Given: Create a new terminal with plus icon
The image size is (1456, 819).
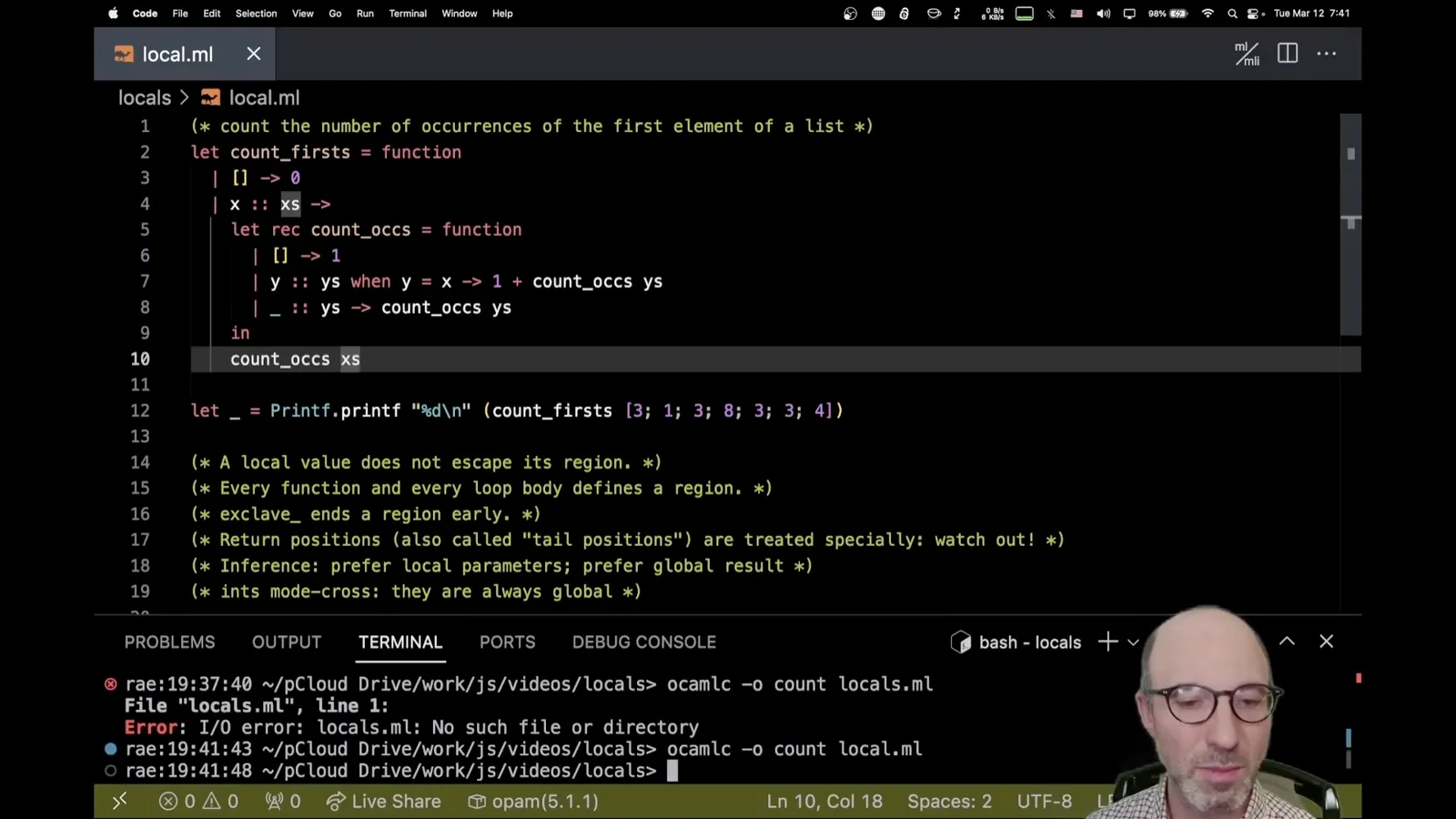Looking at the screenshot, I should click(x=1107, y=642).
